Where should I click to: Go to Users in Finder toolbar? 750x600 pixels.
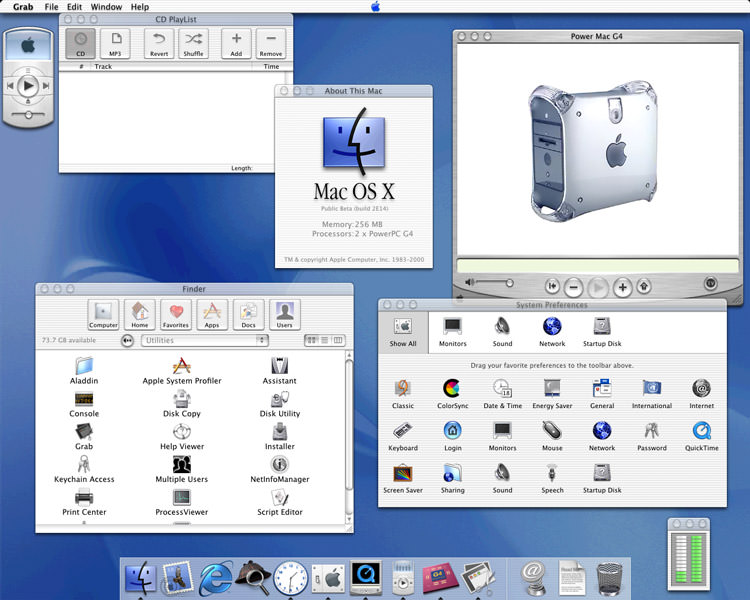coord(285,314)
